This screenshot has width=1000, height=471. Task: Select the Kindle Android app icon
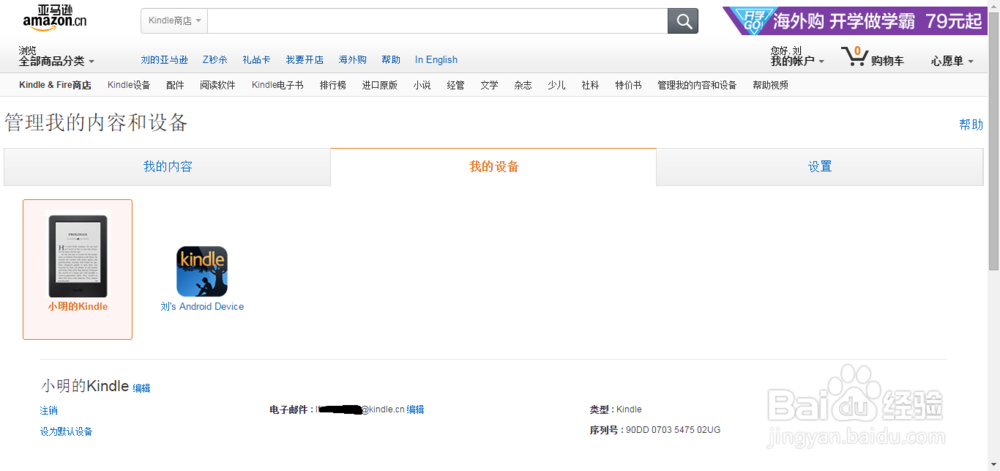pyautogui.click(x=202, y=271)
